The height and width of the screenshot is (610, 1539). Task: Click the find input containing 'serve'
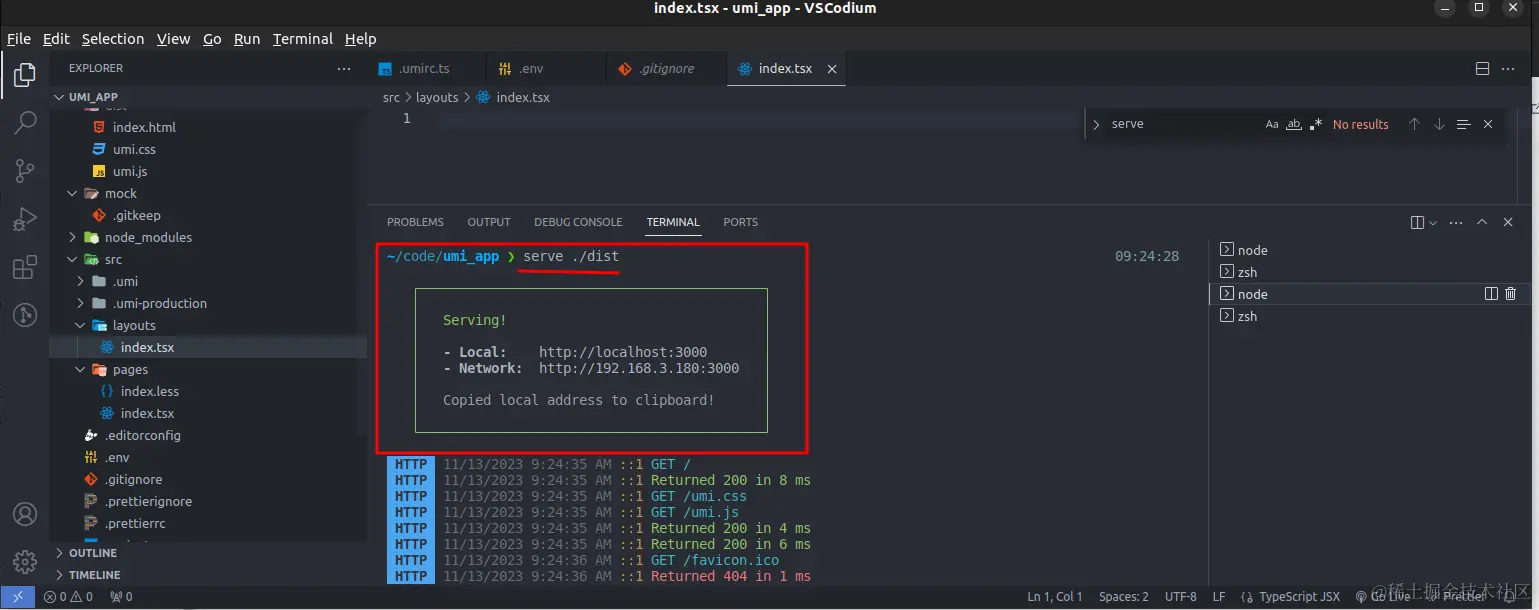(x=1183, y=124)
